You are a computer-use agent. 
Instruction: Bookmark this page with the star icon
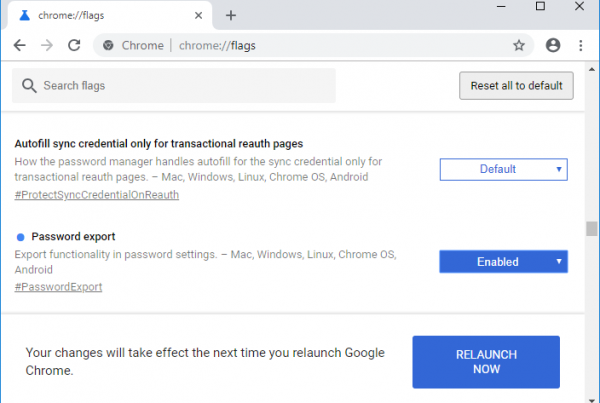(519, 46)
